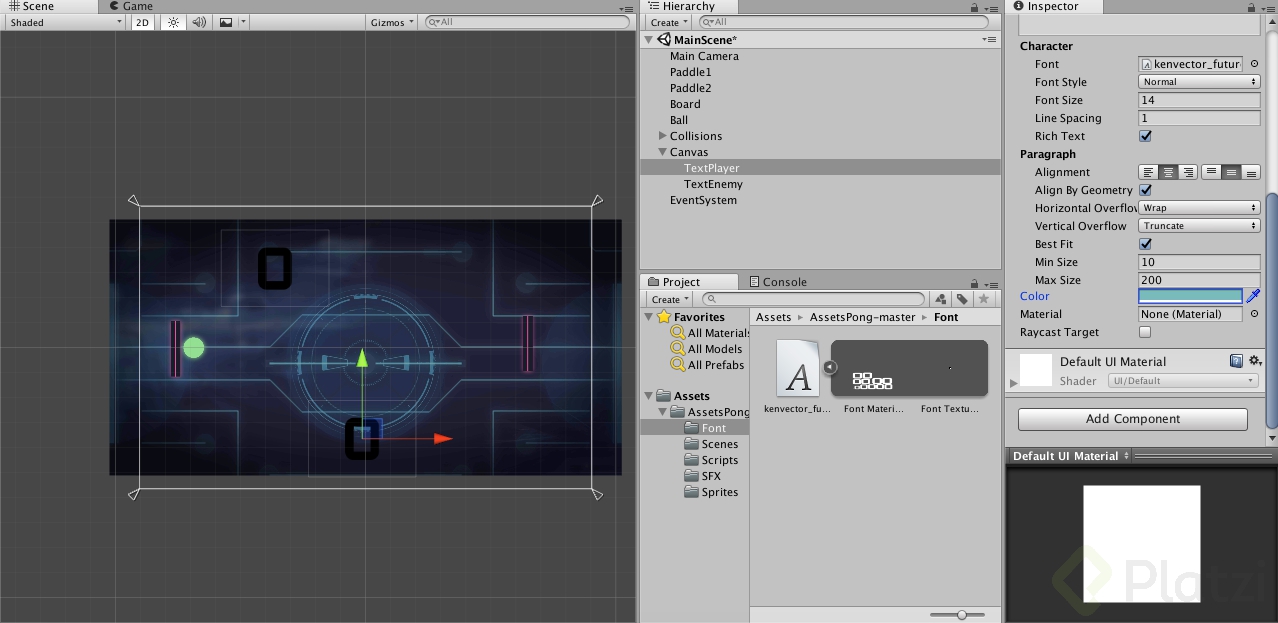Enable the Raycast Target checkbox
Image resolution: width=1278 pixels, height=623 pixels.
point(1145,332)
